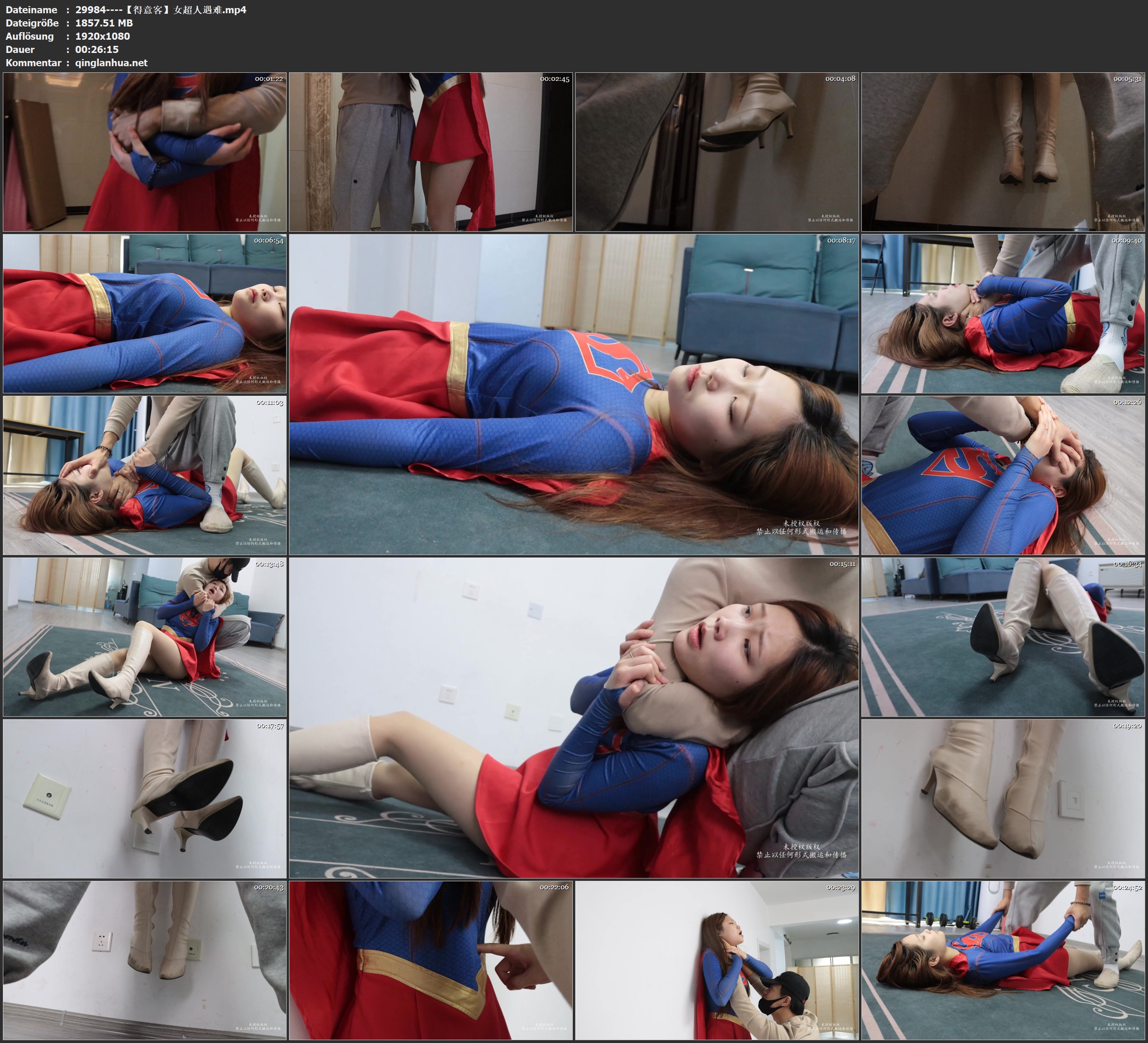
Task: Click the thumbnail stamped 00:09:40
Action: tap(1003, 313)
